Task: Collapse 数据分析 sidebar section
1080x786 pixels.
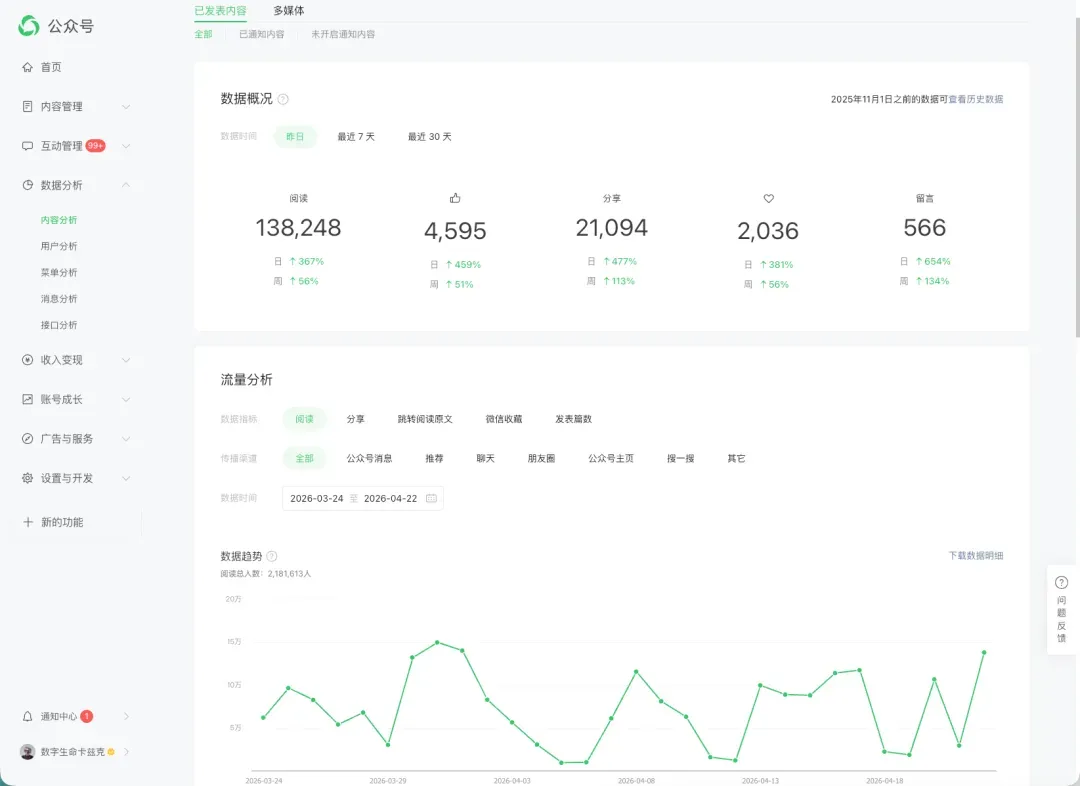Action: (126, 185)
